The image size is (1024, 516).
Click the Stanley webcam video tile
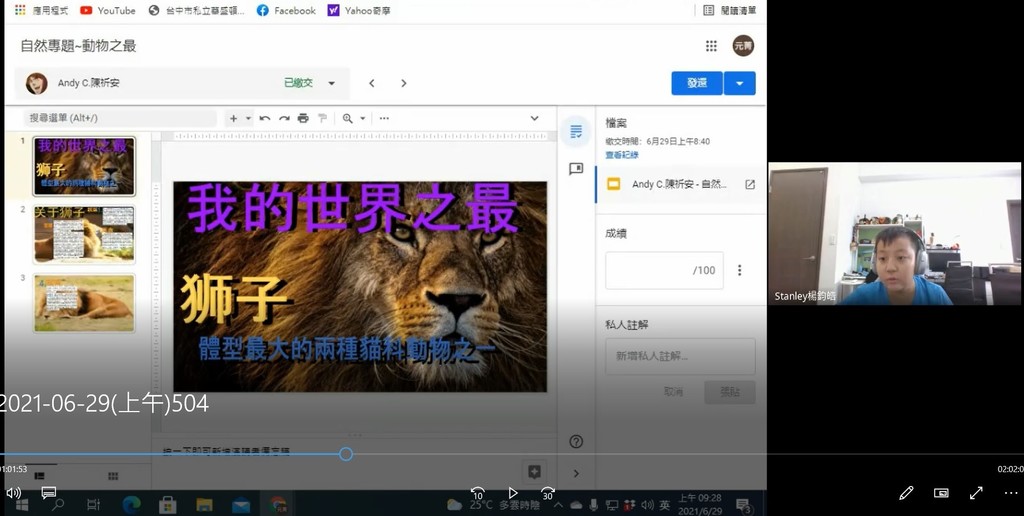(x=894, y=233)
